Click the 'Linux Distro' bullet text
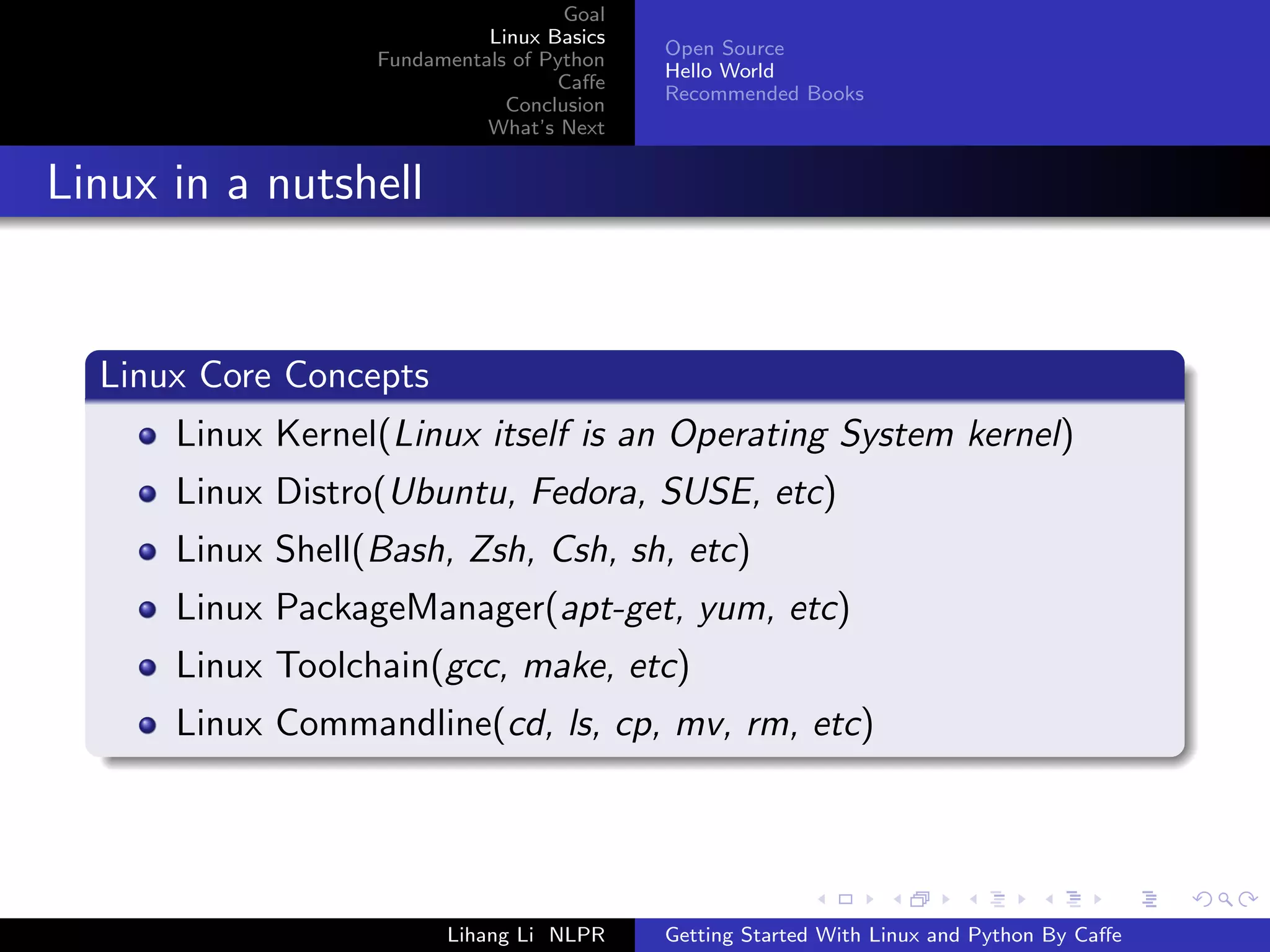Image resolution: width=1270 pixels, height=952 pixels. pyautogui.click(x=506, y=492)
